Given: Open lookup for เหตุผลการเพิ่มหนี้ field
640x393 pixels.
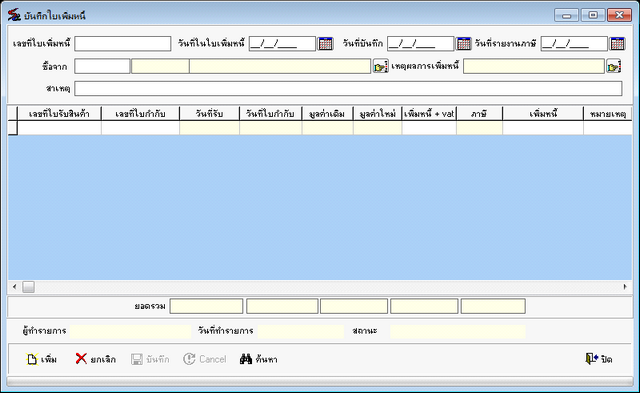Looking at the screenshot, I should click(613, 66).
